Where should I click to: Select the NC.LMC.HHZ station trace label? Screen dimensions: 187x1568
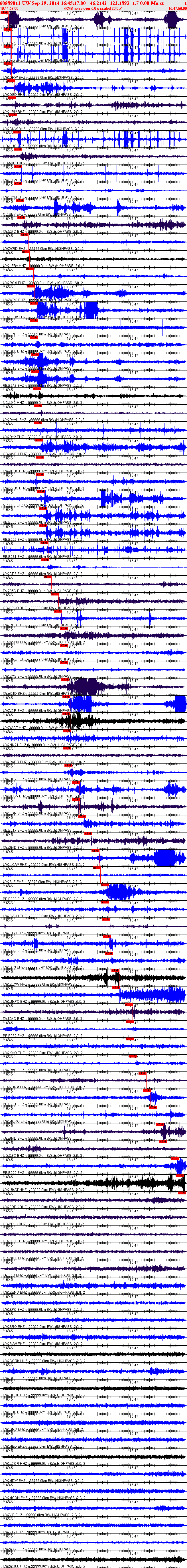point(43,402)
